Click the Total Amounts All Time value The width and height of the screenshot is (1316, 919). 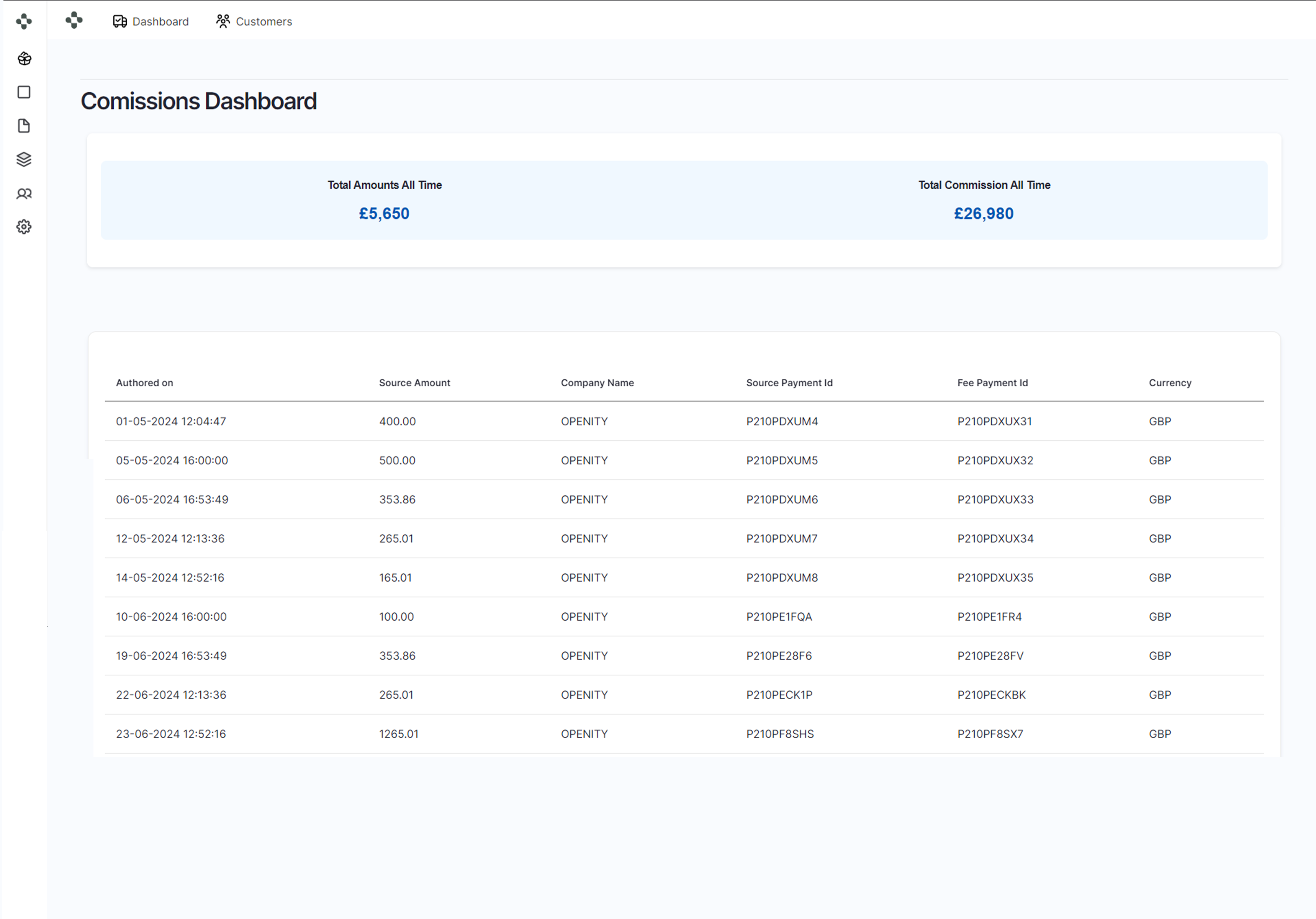click(384, 214)
